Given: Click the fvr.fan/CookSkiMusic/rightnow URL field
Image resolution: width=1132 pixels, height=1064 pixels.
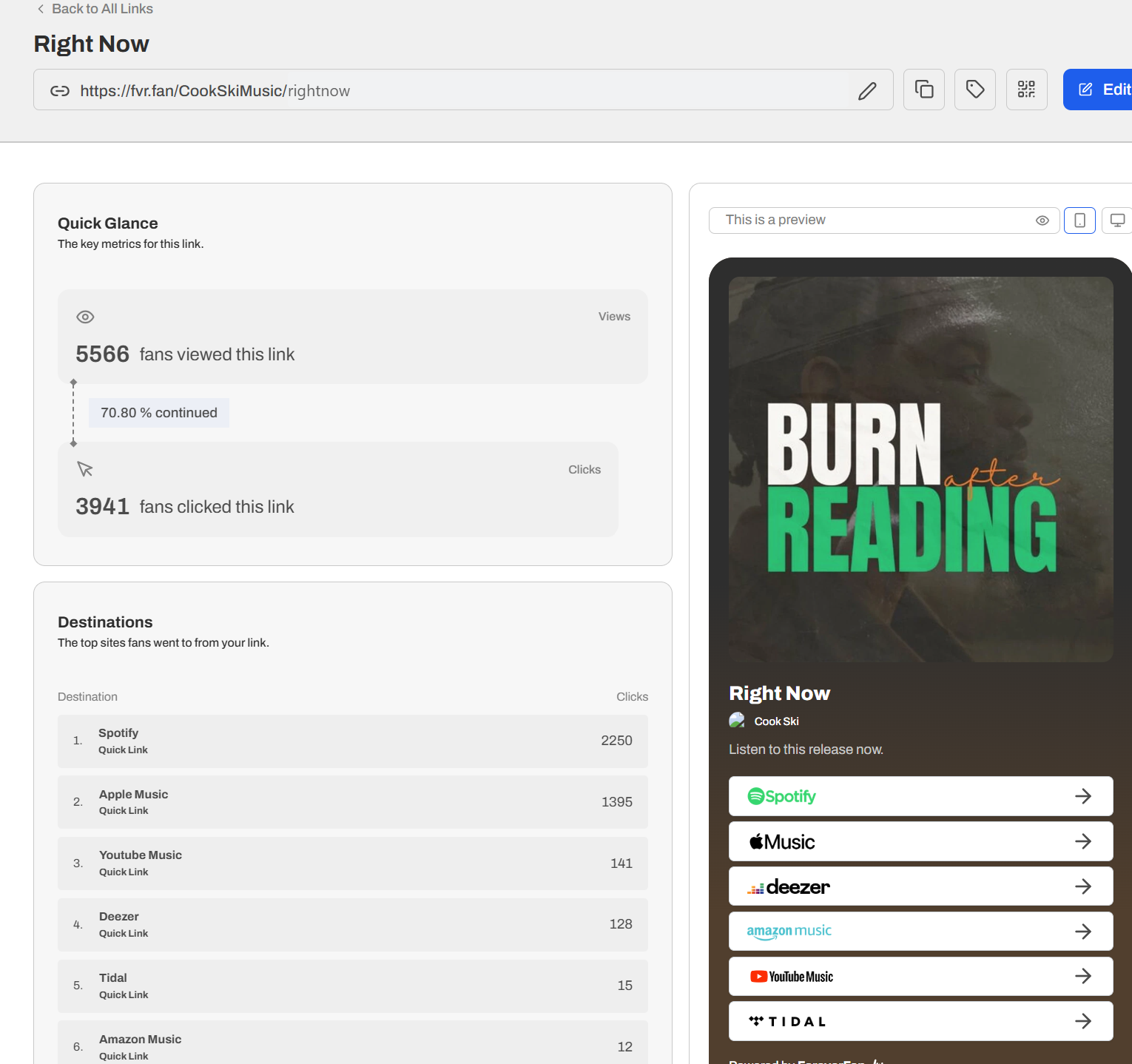Looking at the screenshot, I should click(x=463, y=90).
